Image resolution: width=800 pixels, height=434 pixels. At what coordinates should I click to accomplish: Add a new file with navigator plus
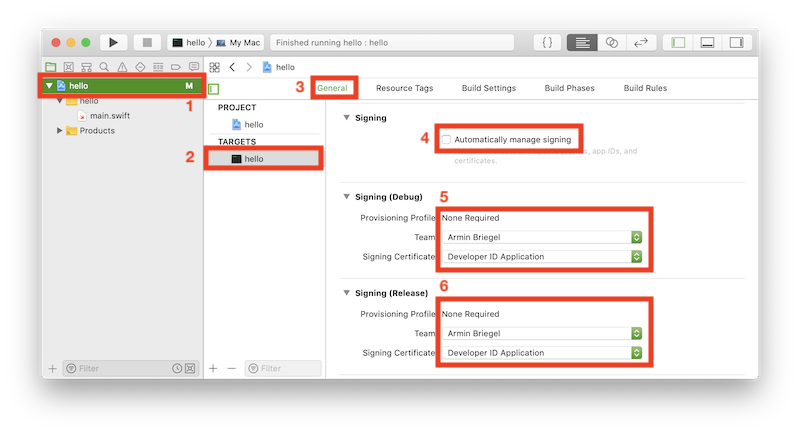click(x=53, y=368)
